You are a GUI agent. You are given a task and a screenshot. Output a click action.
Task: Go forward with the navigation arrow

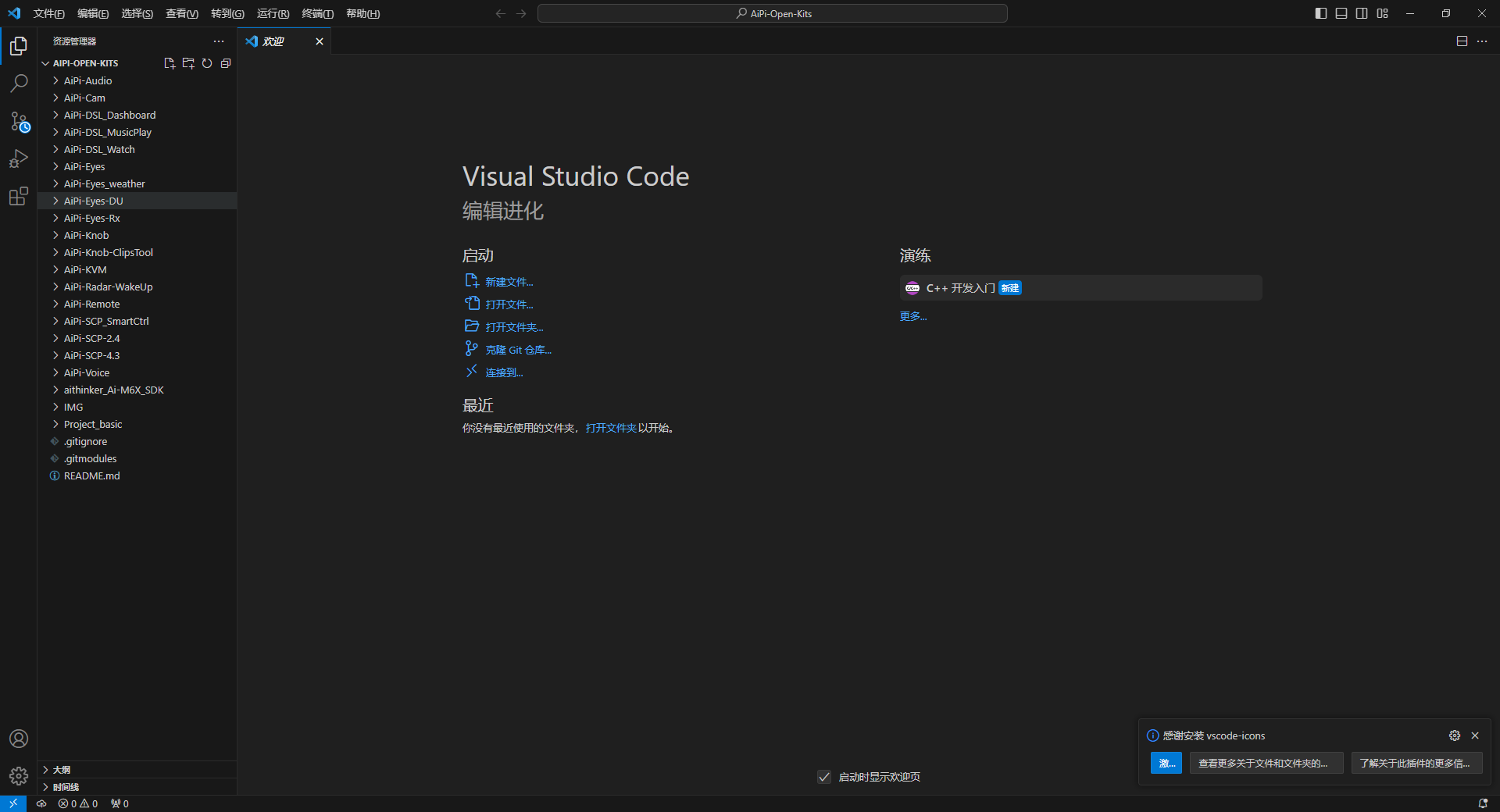[x=521, y=13]
